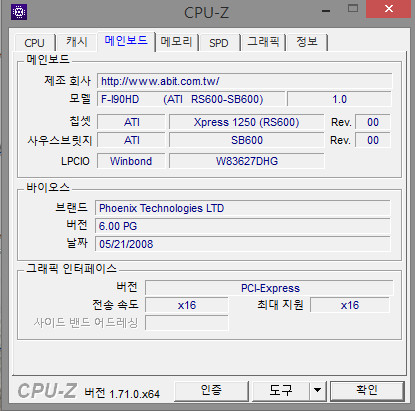The image size is (415, 411).
Task: Select the 전송 속도 x16 value
Action: [187, 305]
